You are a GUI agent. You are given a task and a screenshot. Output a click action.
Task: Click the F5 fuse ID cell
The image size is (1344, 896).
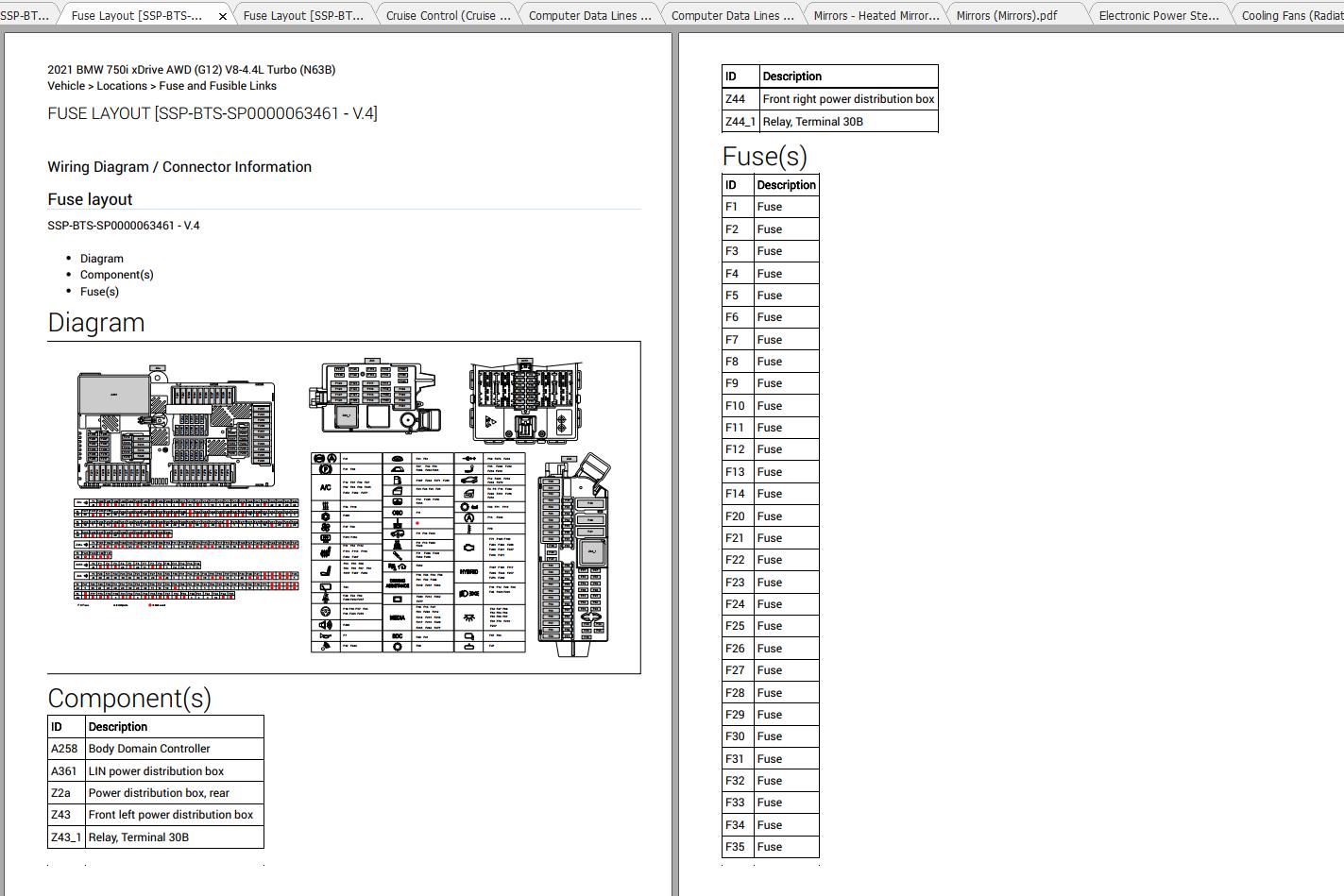pyautogui.click(x=738, y=296)
